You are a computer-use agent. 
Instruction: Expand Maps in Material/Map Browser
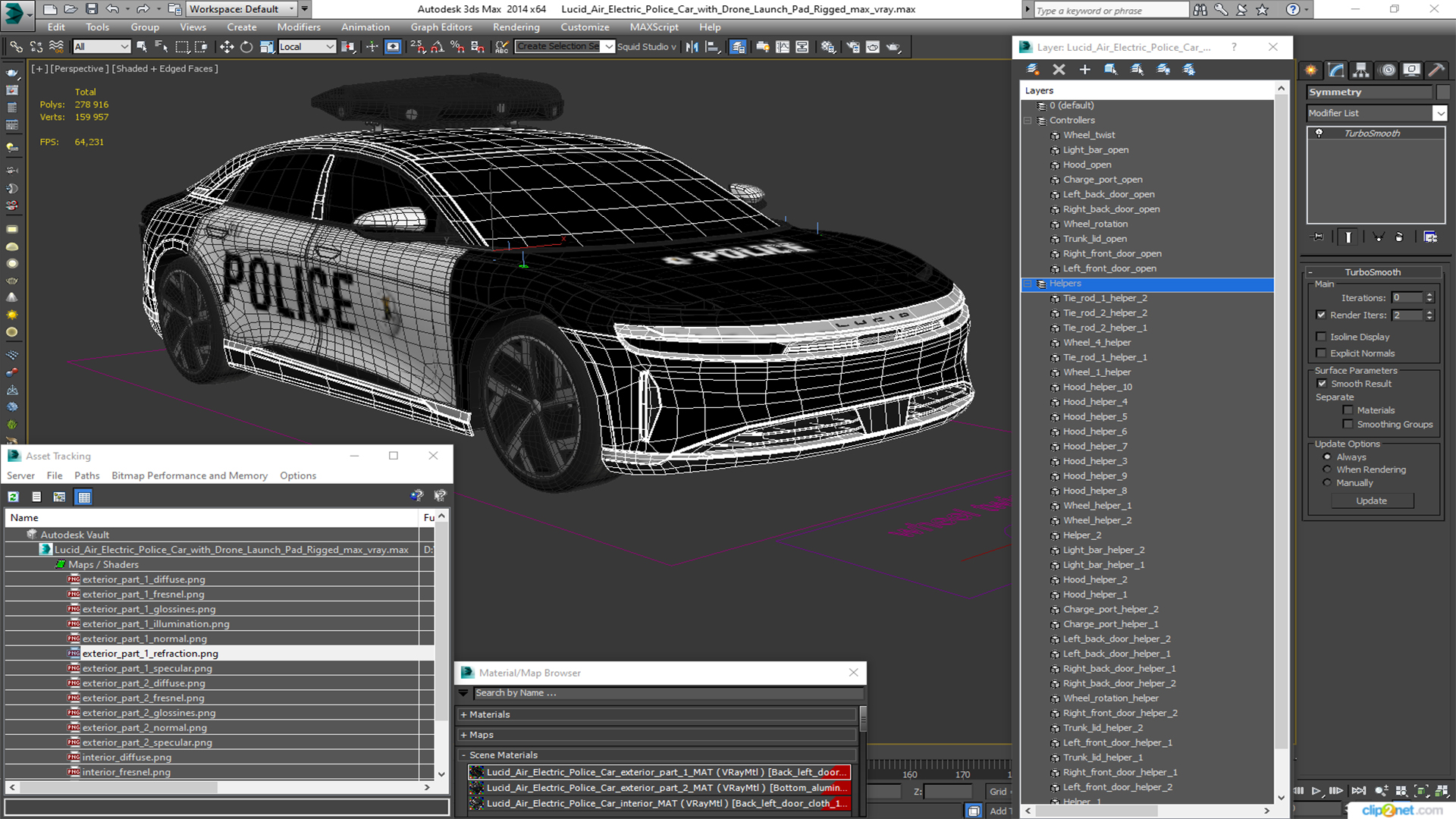pyautogui.click(x=463, y=735)
